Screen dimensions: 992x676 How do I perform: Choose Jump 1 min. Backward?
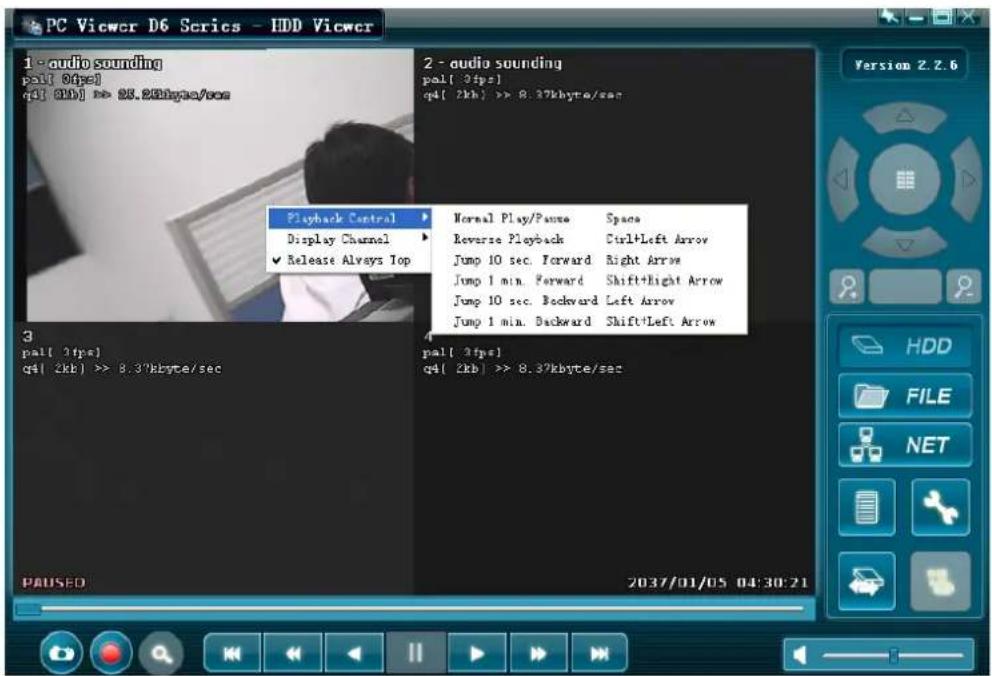pyautogui.click(x=588, y=321)
